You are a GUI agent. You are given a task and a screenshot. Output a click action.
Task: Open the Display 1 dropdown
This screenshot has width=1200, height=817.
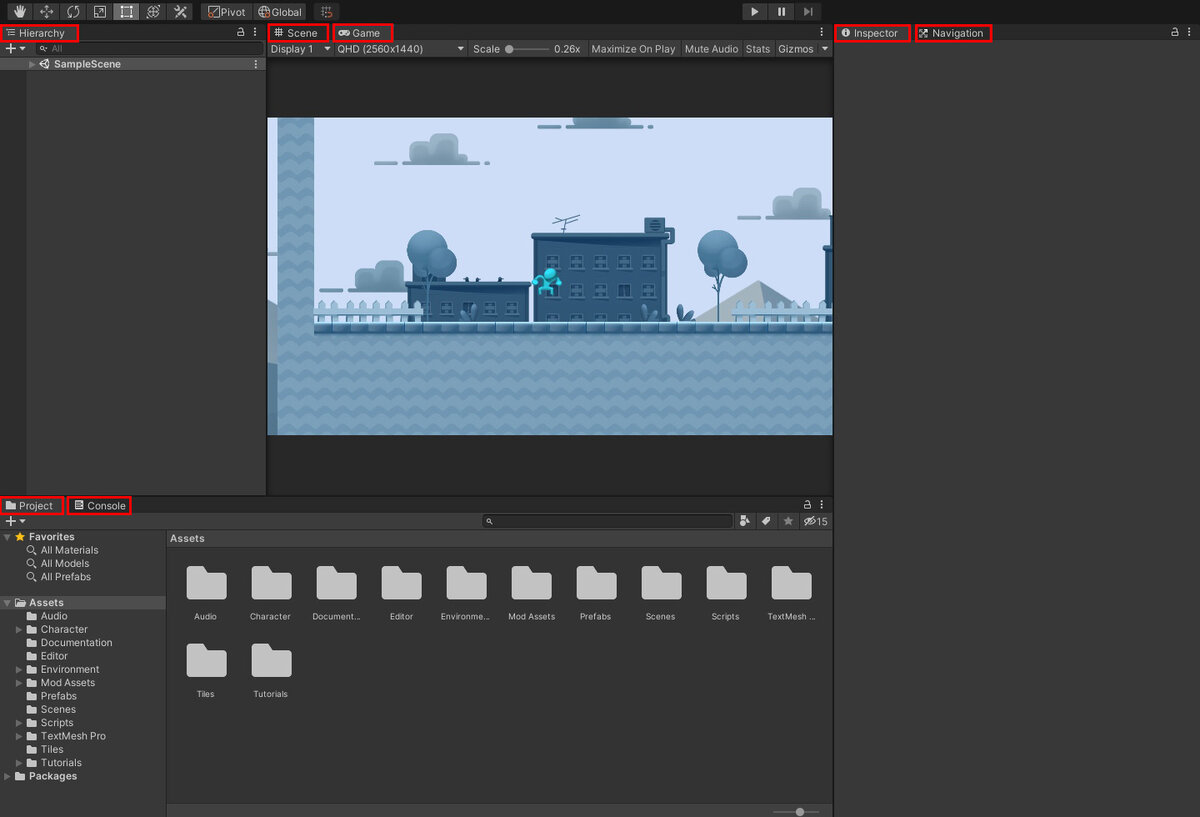pyautogui.click(x=300, y=49)
